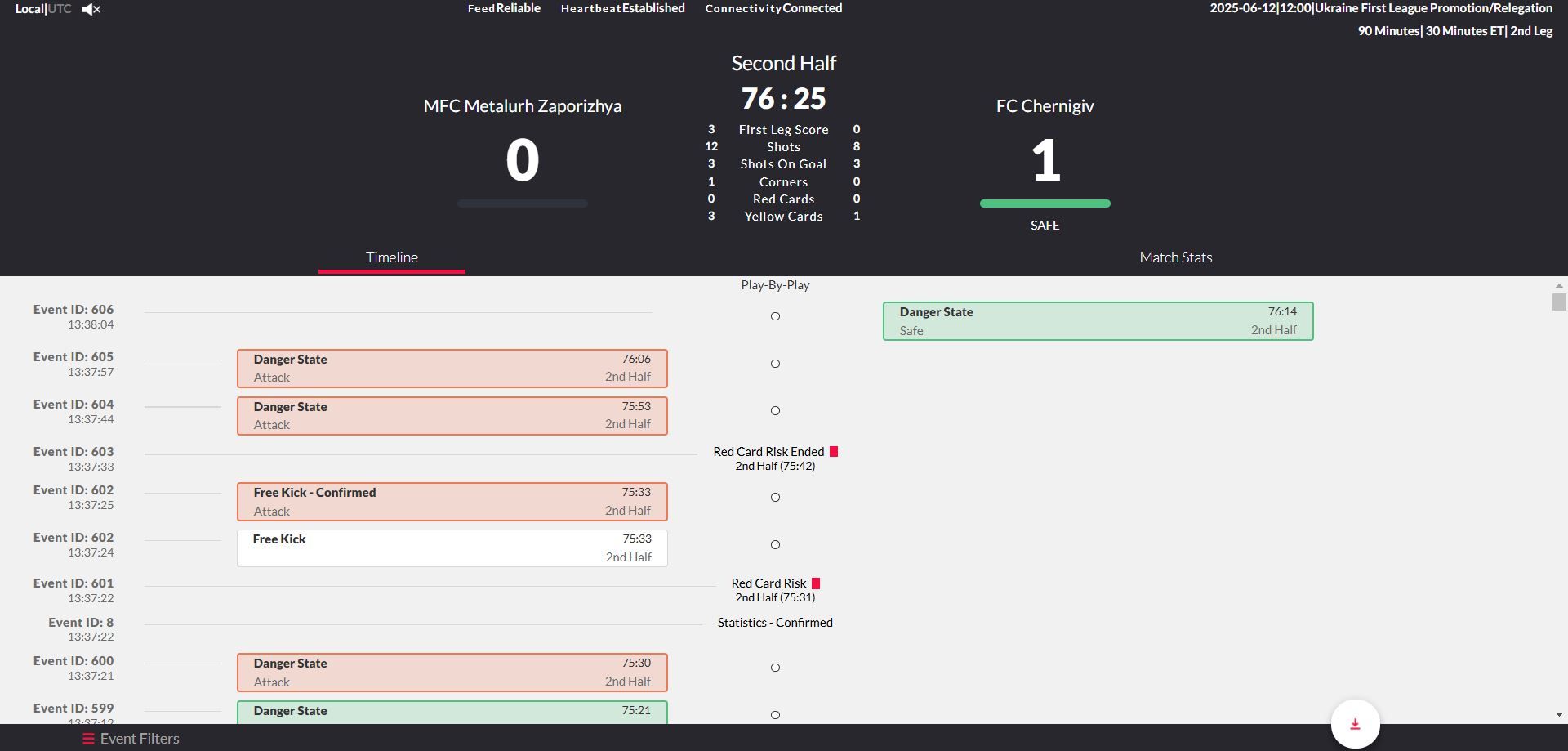
Task: Click the MFC Metalurh Zaporizhya grey danger bar
Action: (x=522, y=203)
